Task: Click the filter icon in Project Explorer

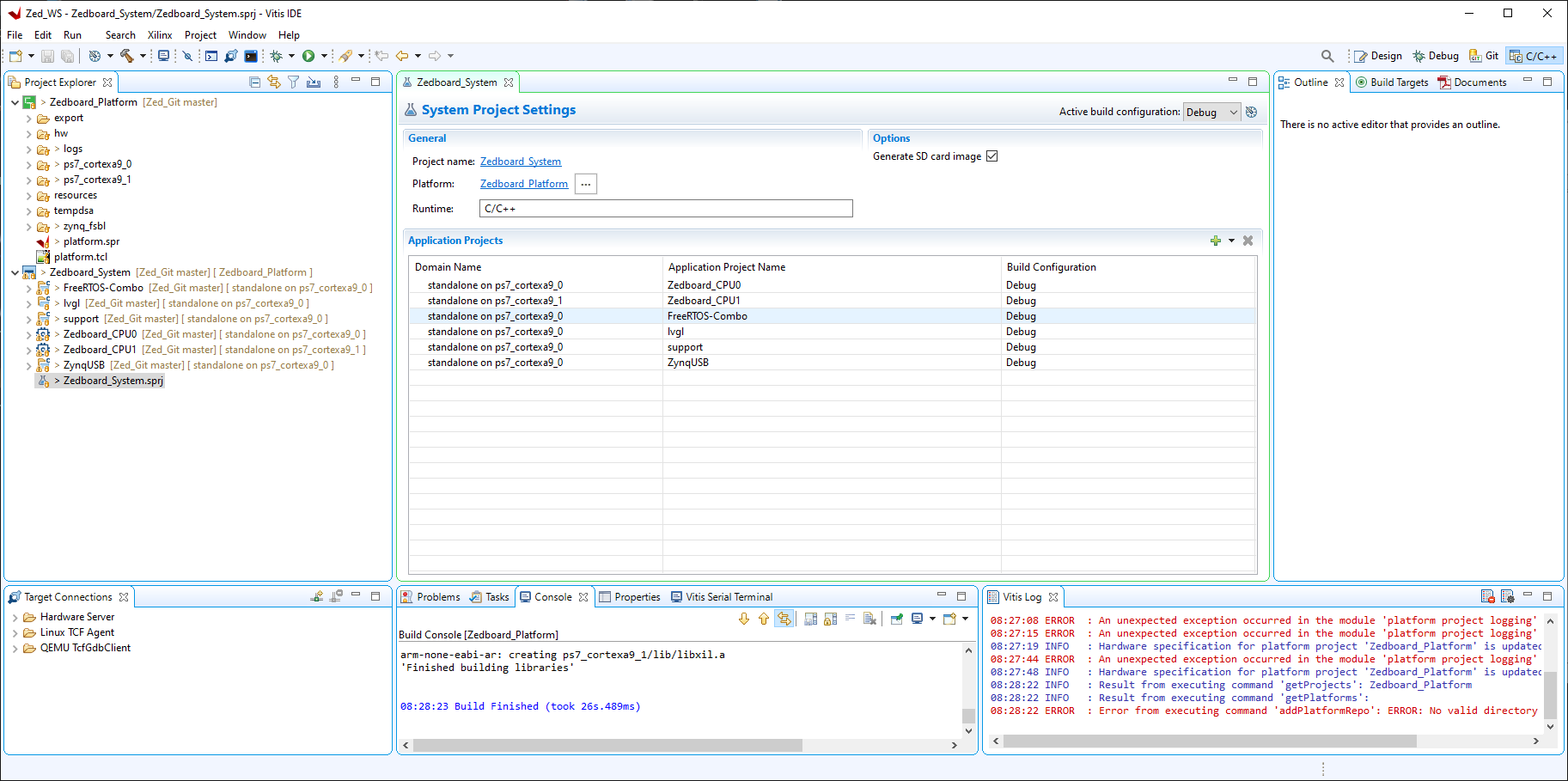Action: click(x=294, y=82)
